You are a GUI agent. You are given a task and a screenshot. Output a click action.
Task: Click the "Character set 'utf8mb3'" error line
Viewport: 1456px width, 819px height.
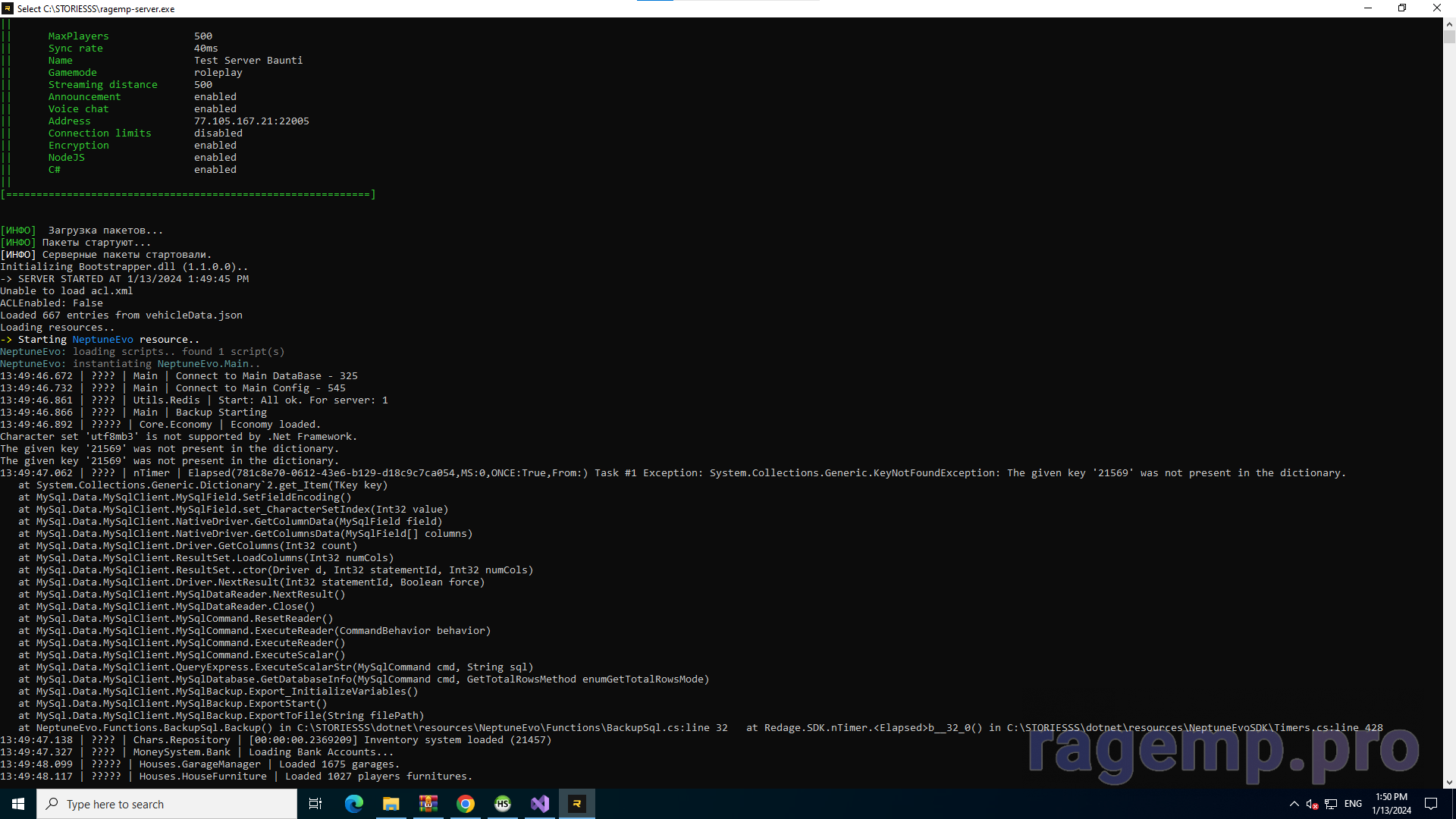(x=179, y=436)
